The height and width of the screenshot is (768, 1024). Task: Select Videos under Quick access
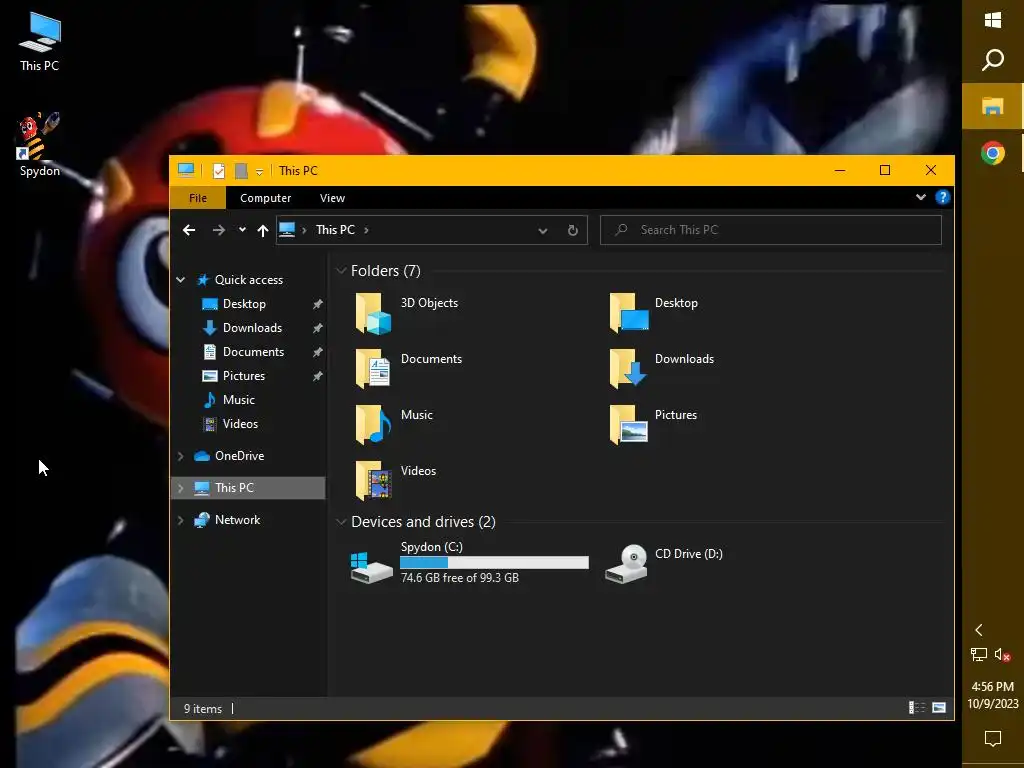[240, 424]
